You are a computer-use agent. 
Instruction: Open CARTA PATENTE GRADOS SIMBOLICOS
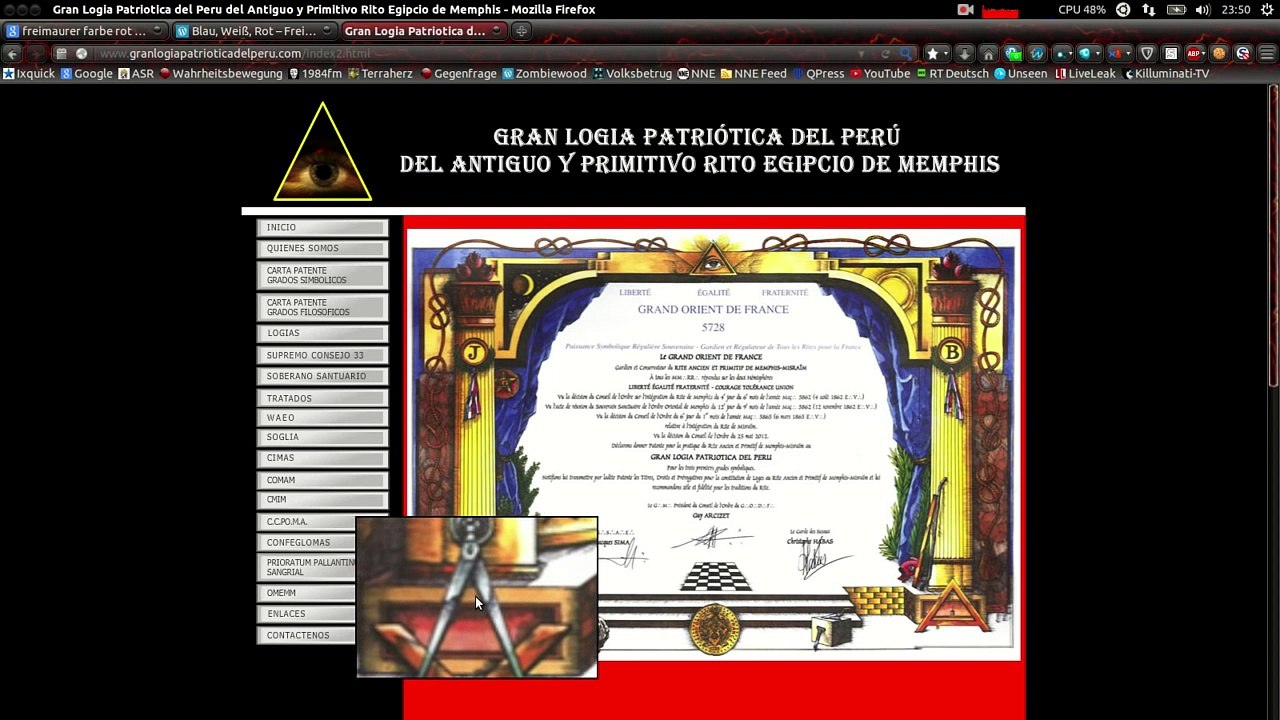[x=322, y=276]
